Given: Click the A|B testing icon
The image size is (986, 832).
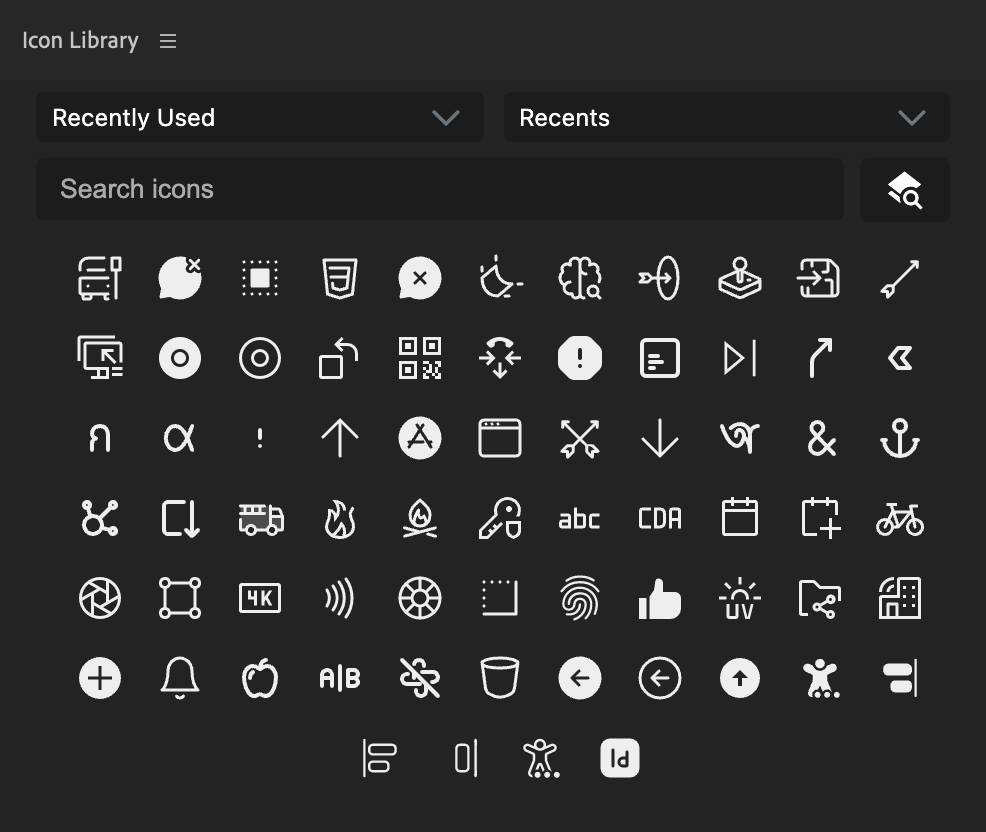Looking at the screenshot, I should pyautogui.click(x=339, y=678).
